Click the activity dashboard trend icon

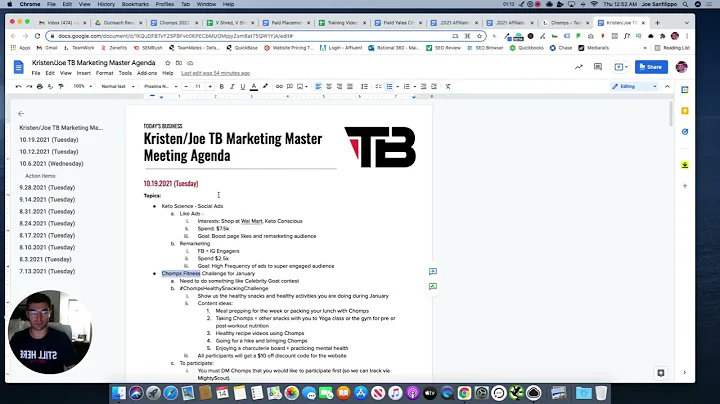tap(579, 67)
